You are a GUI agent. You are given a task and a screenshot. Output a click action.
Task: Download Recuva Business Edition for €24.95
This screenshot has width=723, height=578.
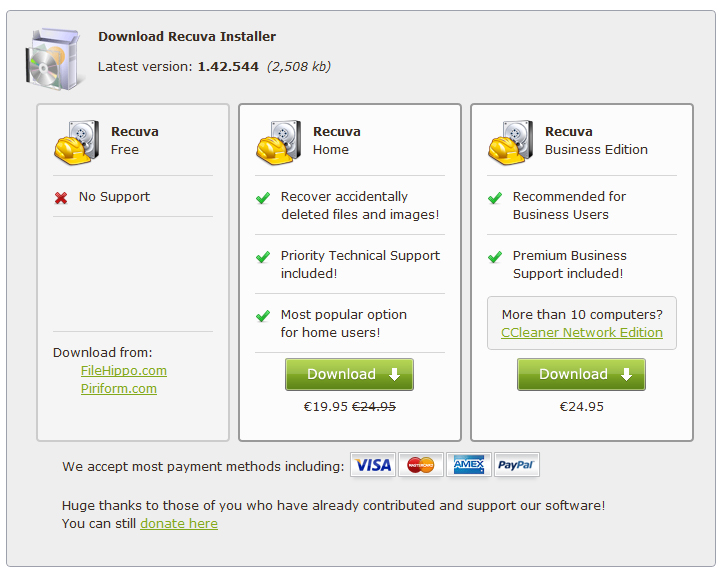click(x=581, y=374)
